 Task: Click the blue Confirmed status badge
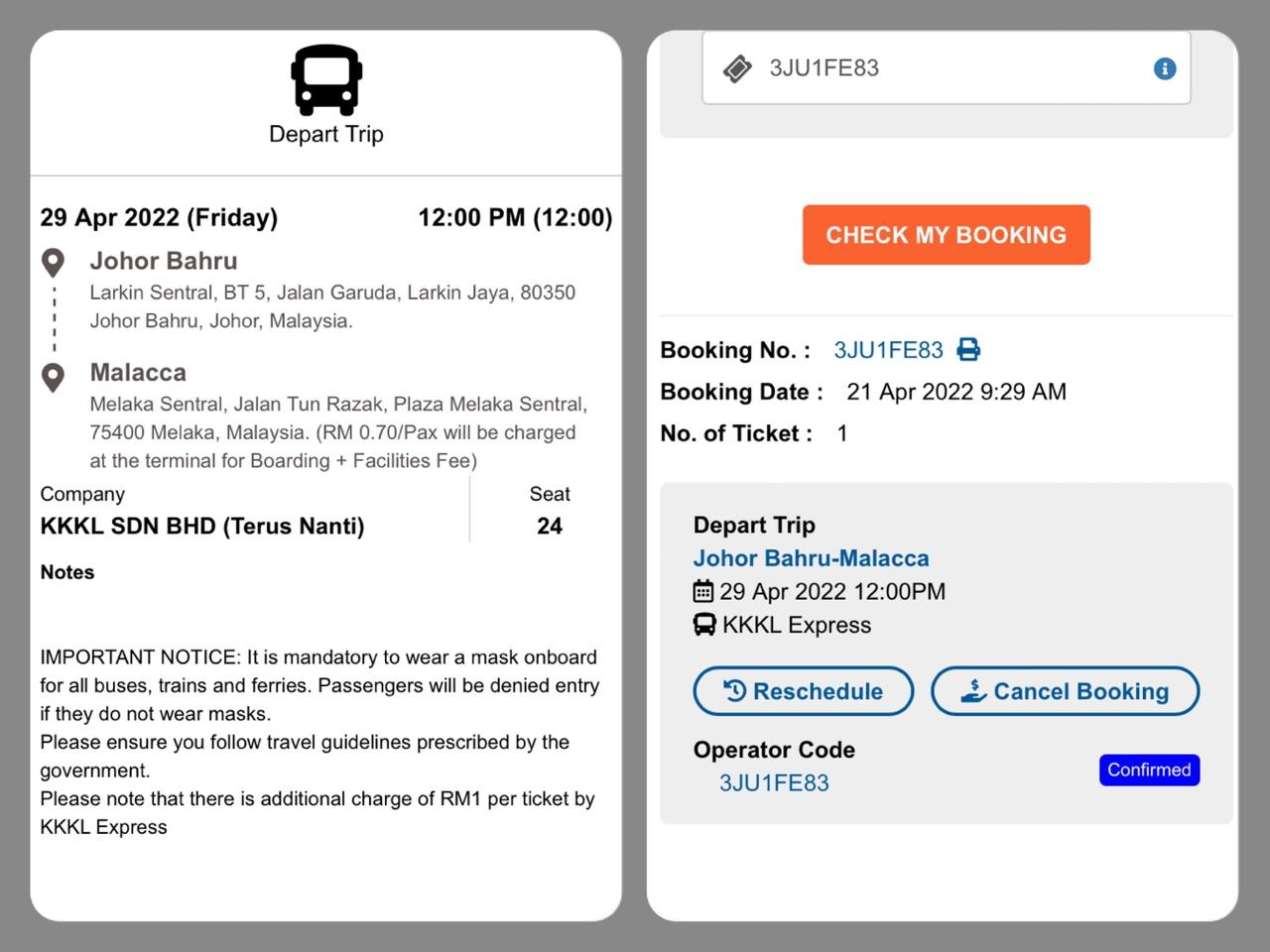[x=1149, y=770]
